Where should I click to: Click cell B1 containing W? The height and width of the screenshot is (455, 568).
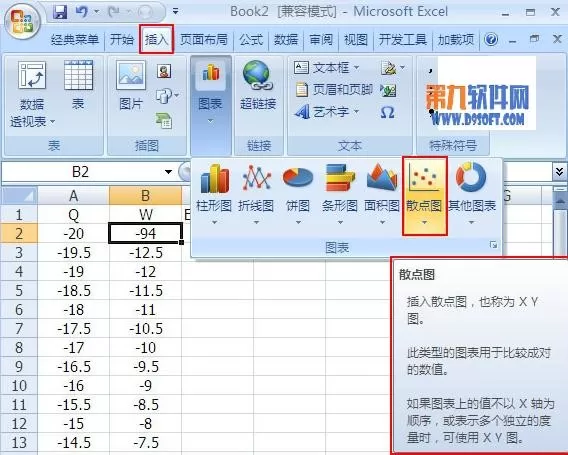coord(145,214)
